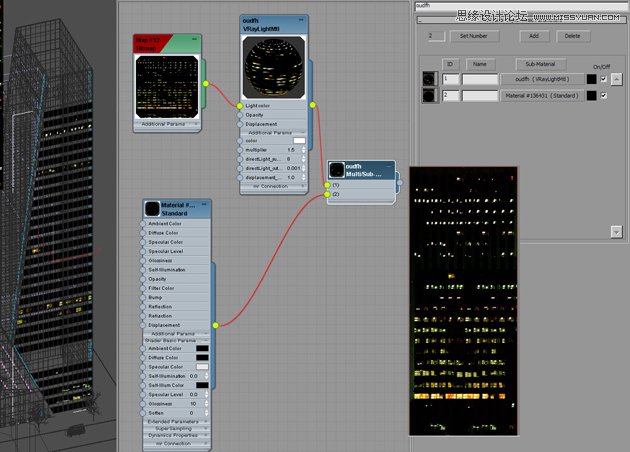Click the Refraction map socket on Standard node

(143, 316)
